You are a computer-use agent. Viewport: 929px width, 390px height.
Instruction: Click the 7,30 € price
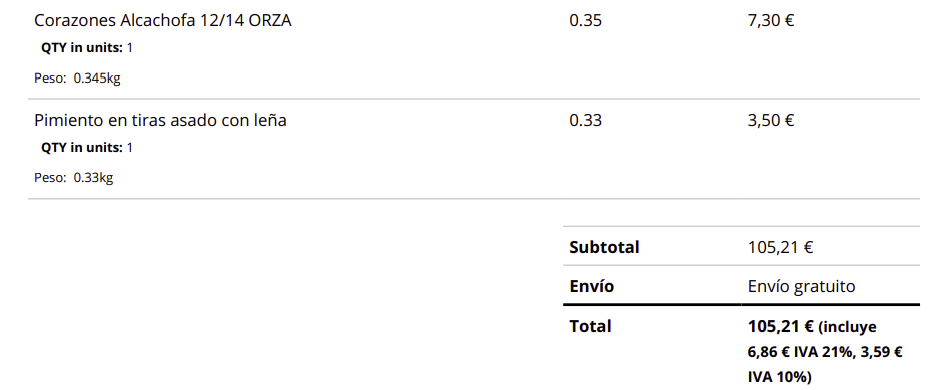point(771,21)
